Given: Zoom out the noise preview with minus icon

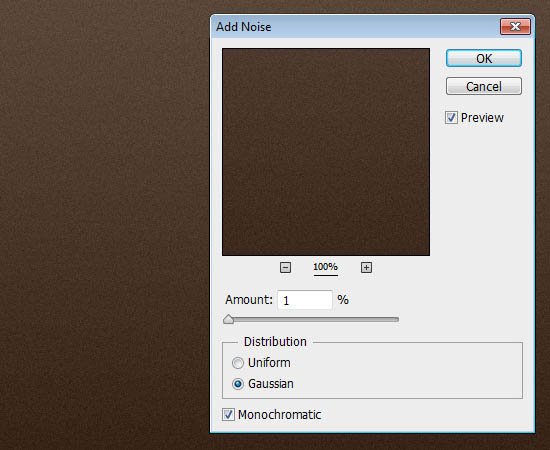Looking at the screenshot, I should (286, 268).
